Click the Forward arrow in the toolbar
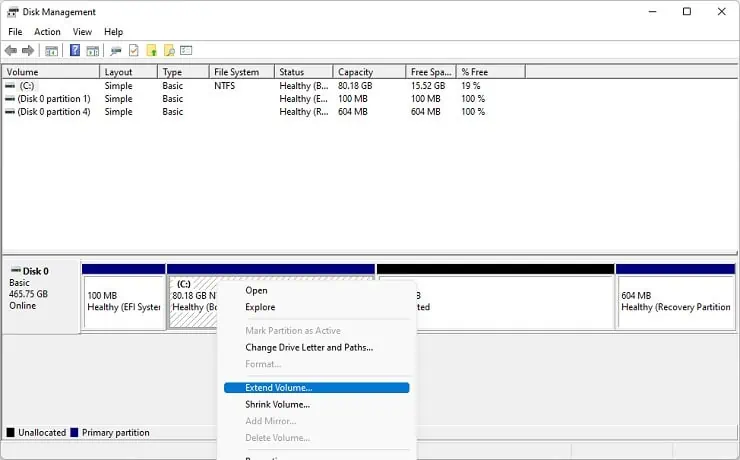 tap(27, 51)
